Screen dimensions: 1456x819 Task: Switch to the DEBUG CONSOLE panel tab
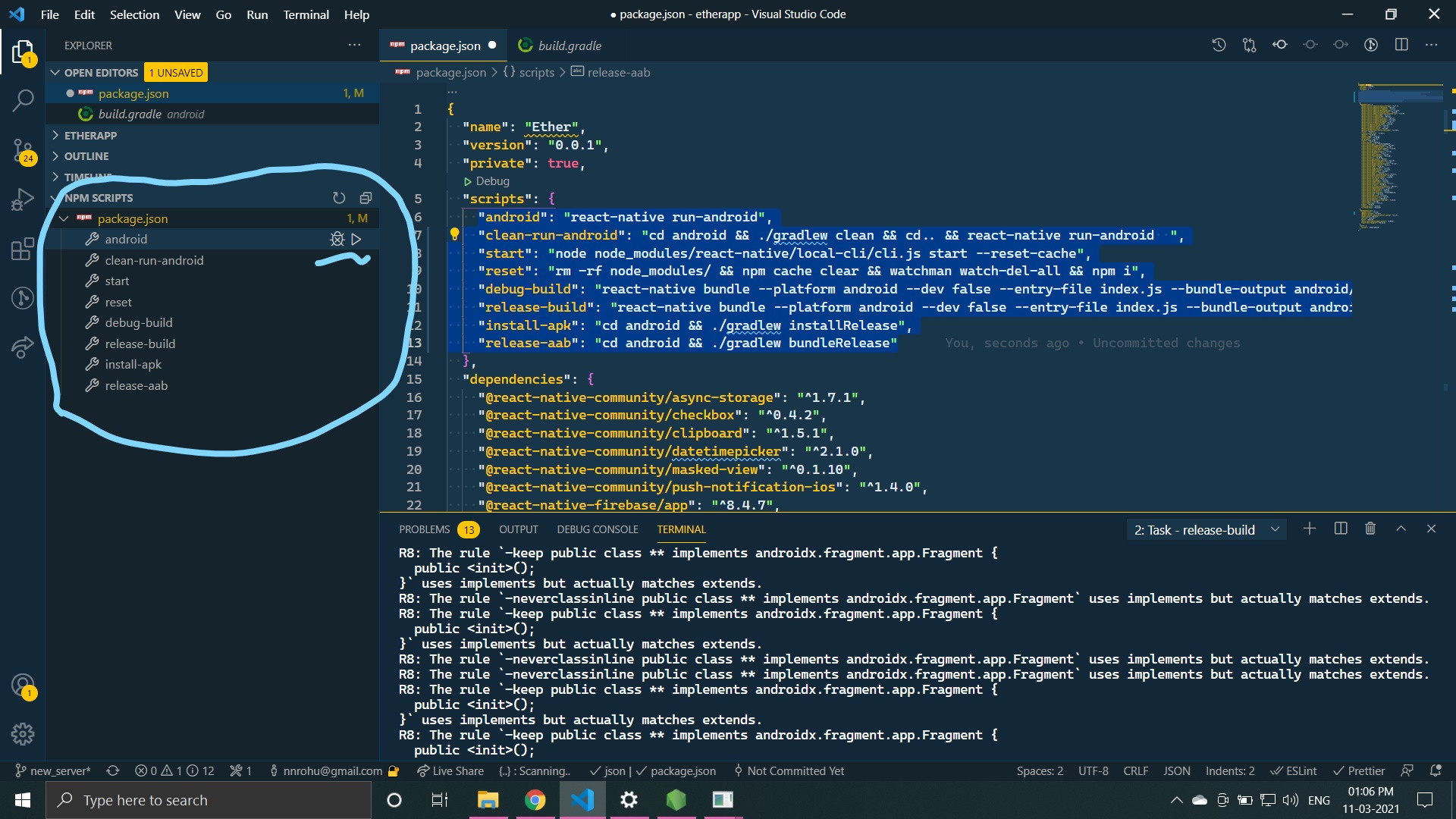pos(598,529)
